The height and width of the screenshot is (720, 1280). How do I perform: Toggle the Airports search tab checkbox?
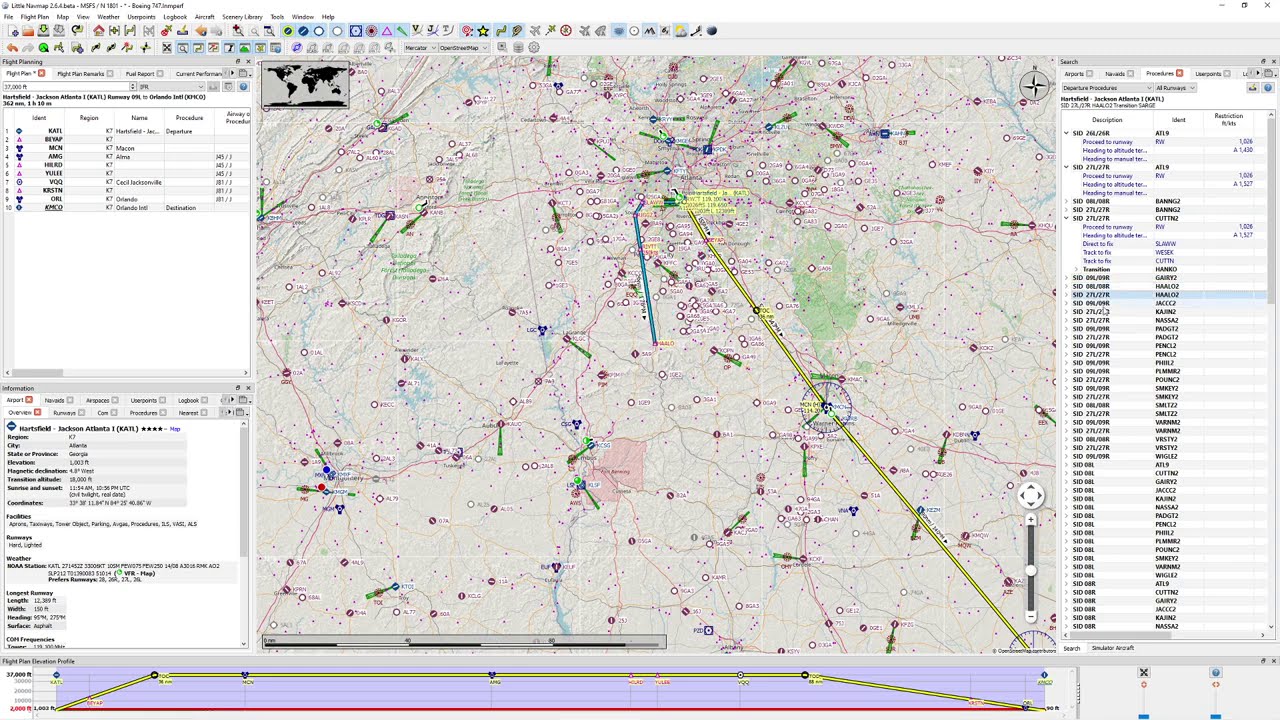1089,74
